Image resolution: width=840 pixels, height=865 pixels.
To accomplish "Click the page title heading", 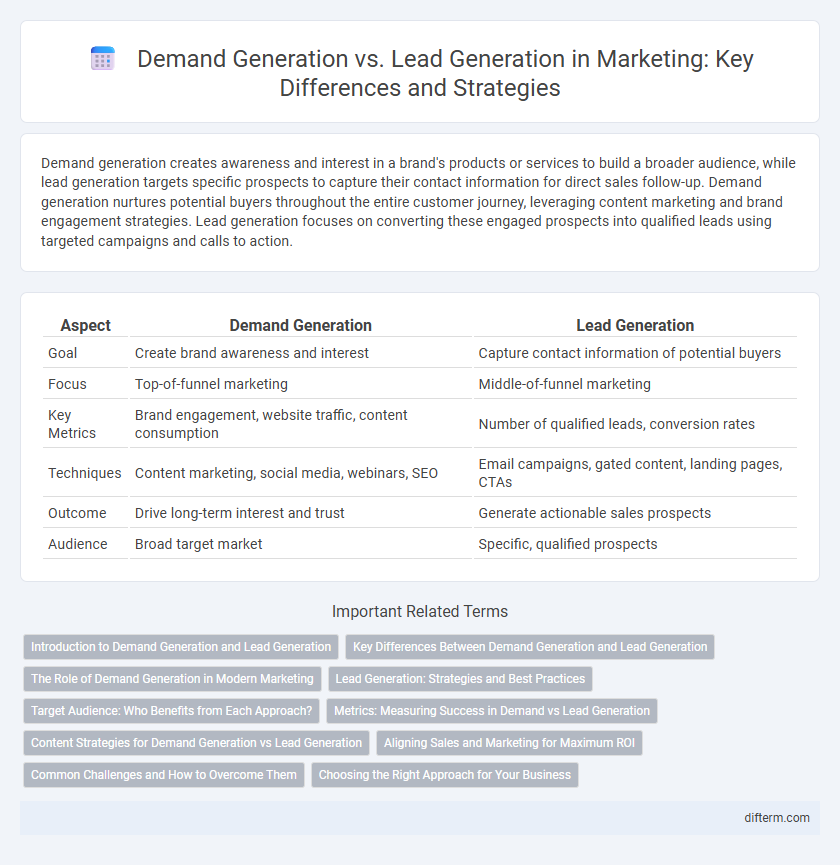I will [x=445, y=73].
